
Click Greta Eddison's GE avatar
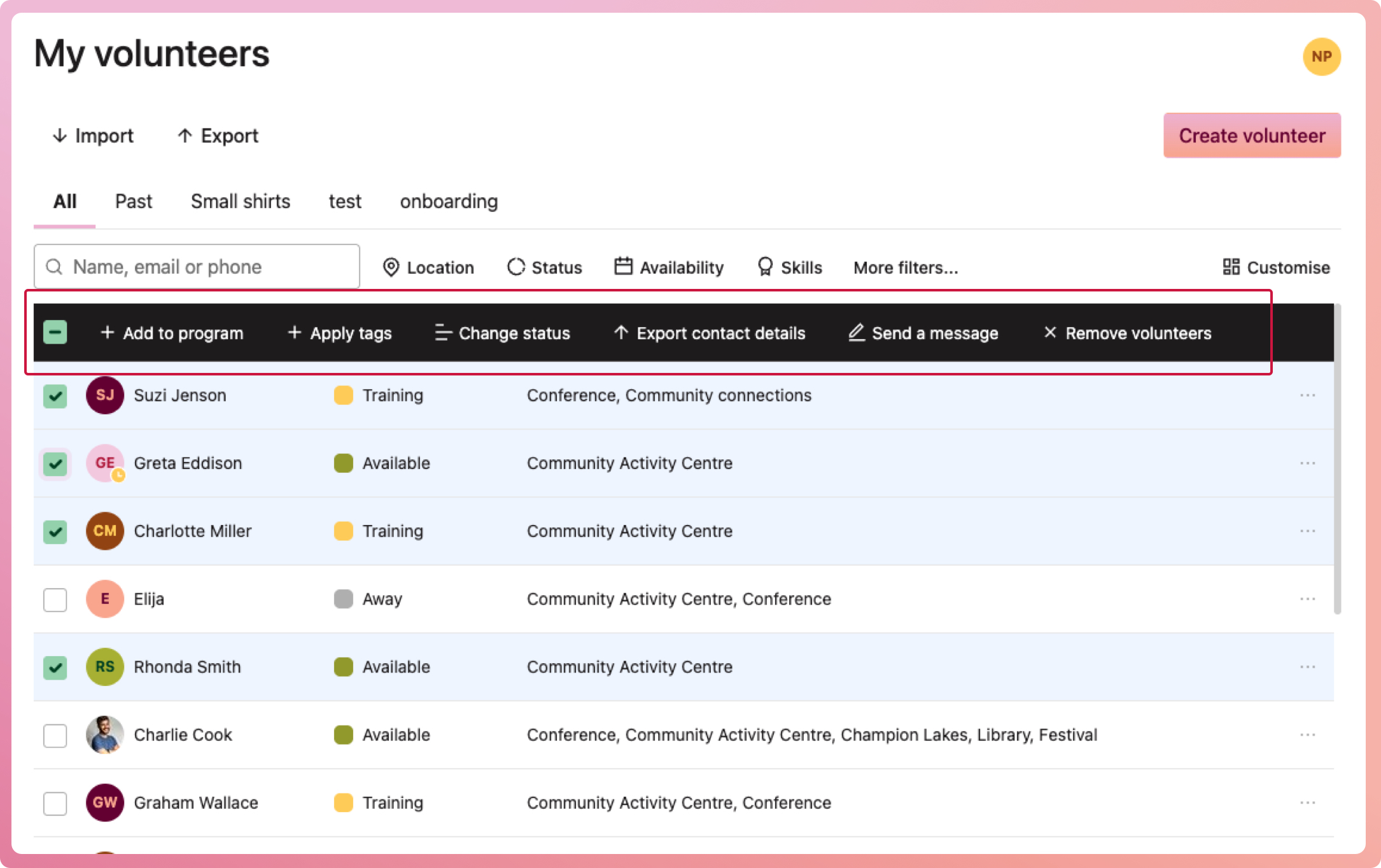105,463
